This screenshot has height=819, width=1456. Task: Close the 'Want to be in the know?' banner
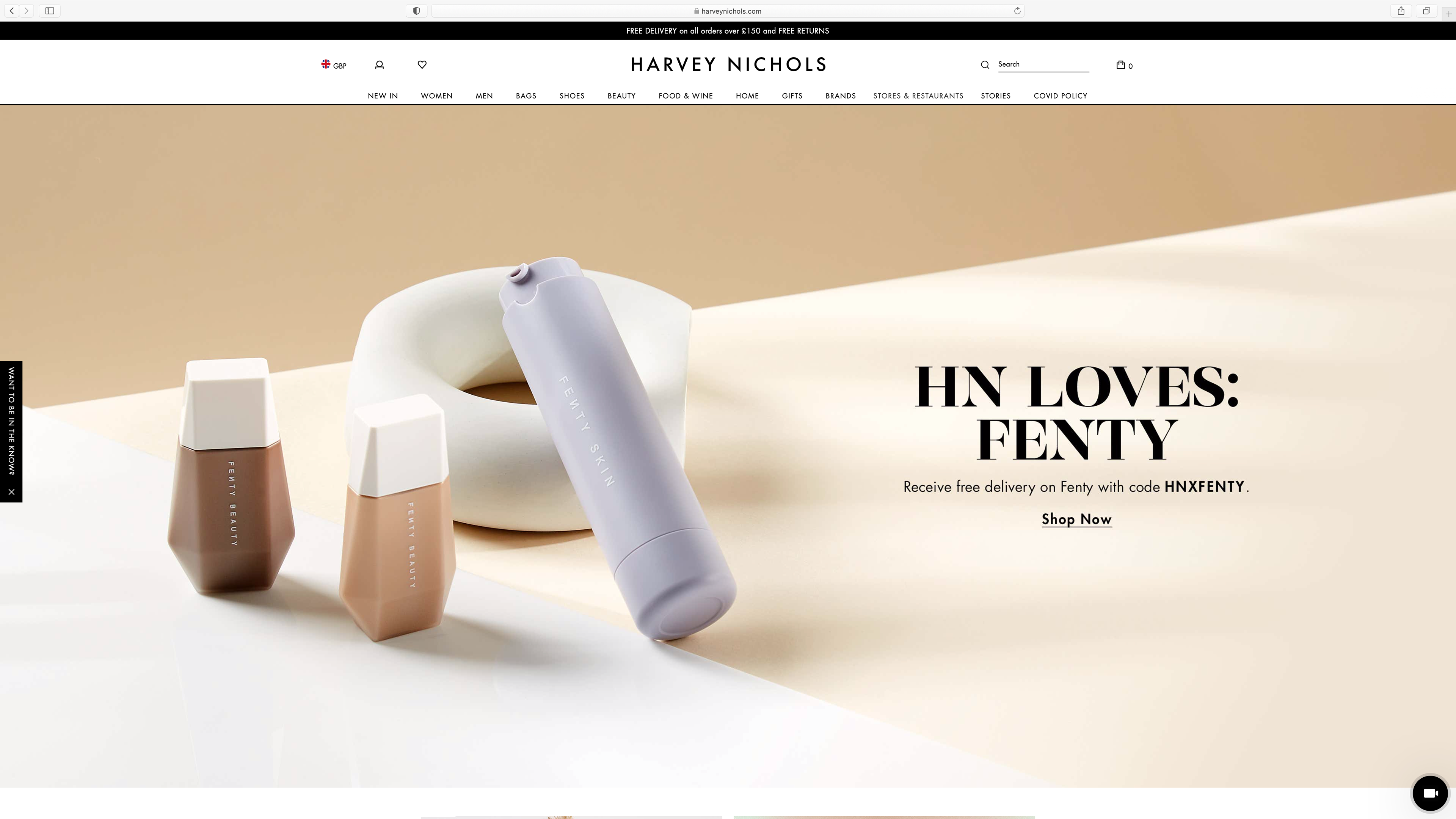click(x=11, y=492)
